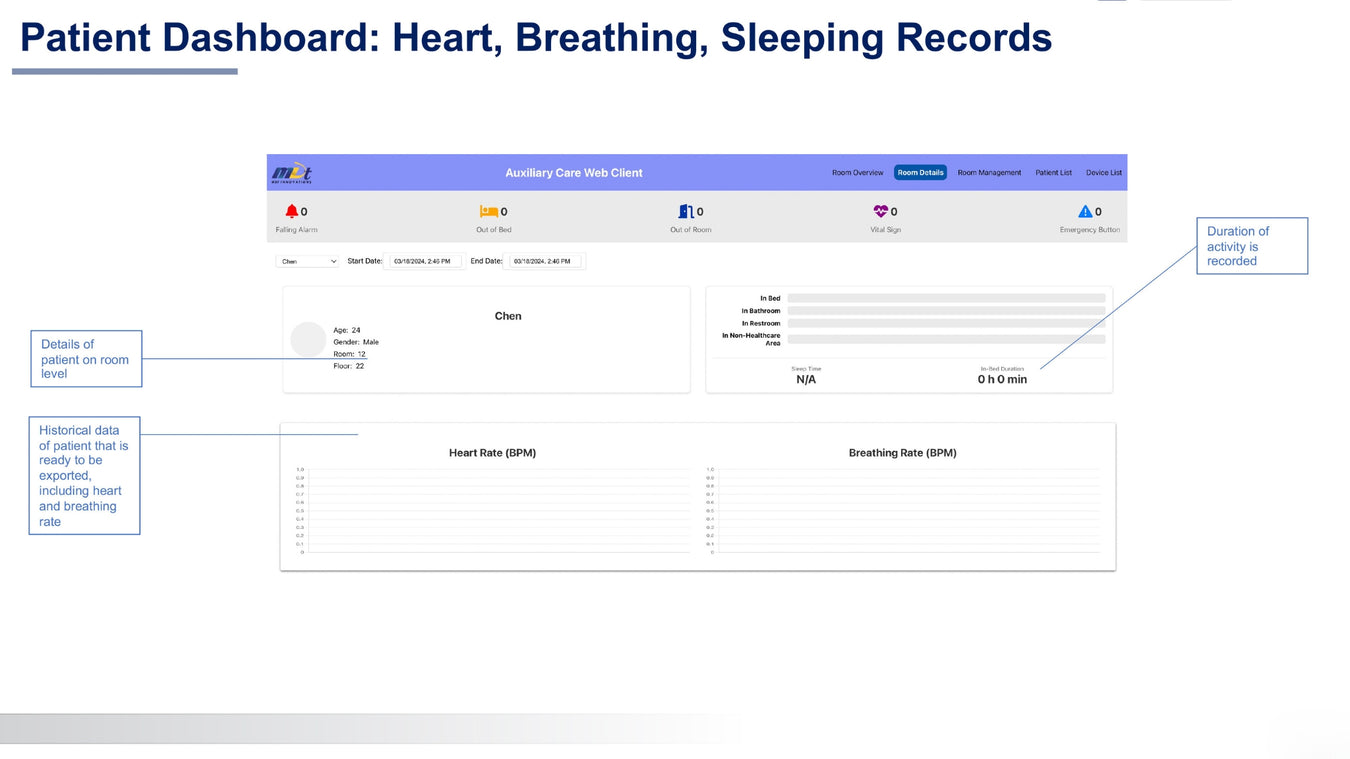Click the Start Date input field
The height and width of the screenshot is (759, 1350).
tap(426, 261)
